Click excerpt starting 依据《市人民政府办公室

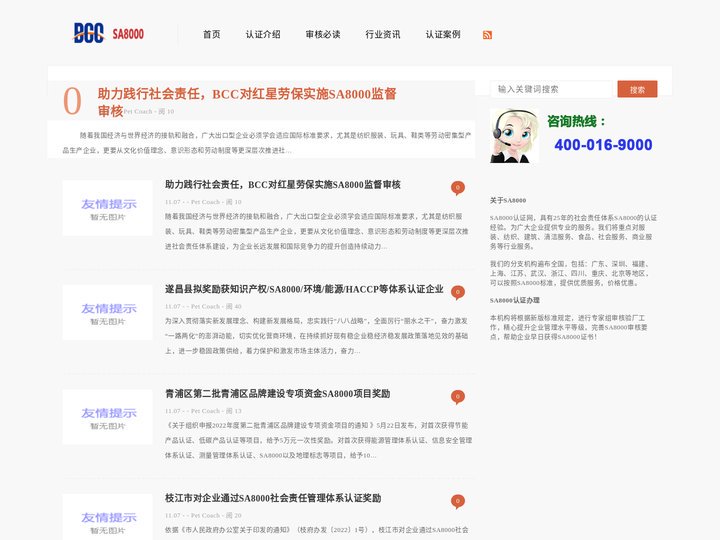[317, 530]
